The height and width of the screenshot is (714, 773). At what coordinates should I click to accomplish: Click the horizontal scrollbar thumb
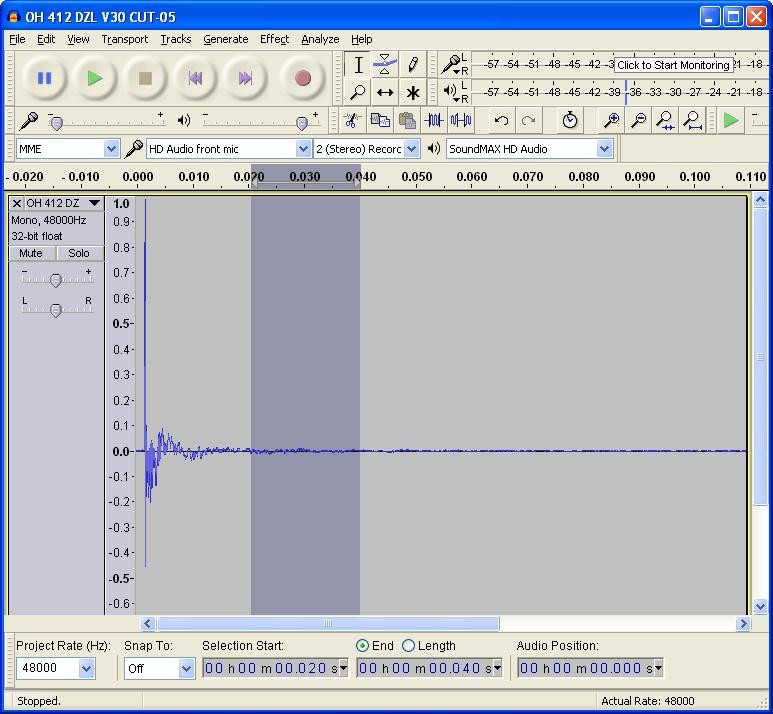328,624
